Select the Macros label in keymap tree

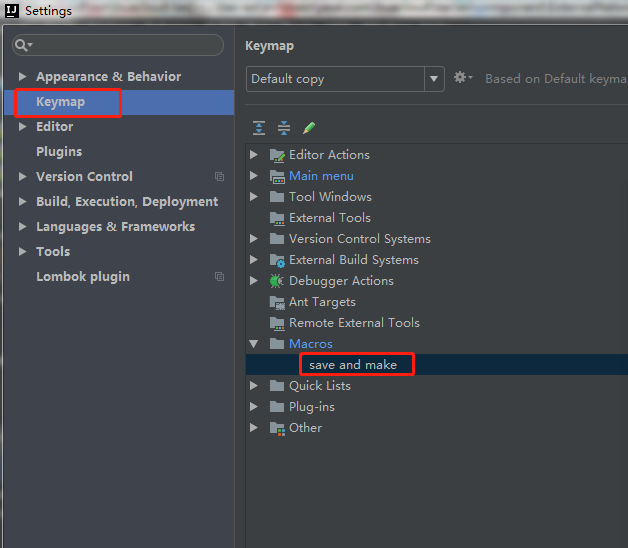point(311,344)
